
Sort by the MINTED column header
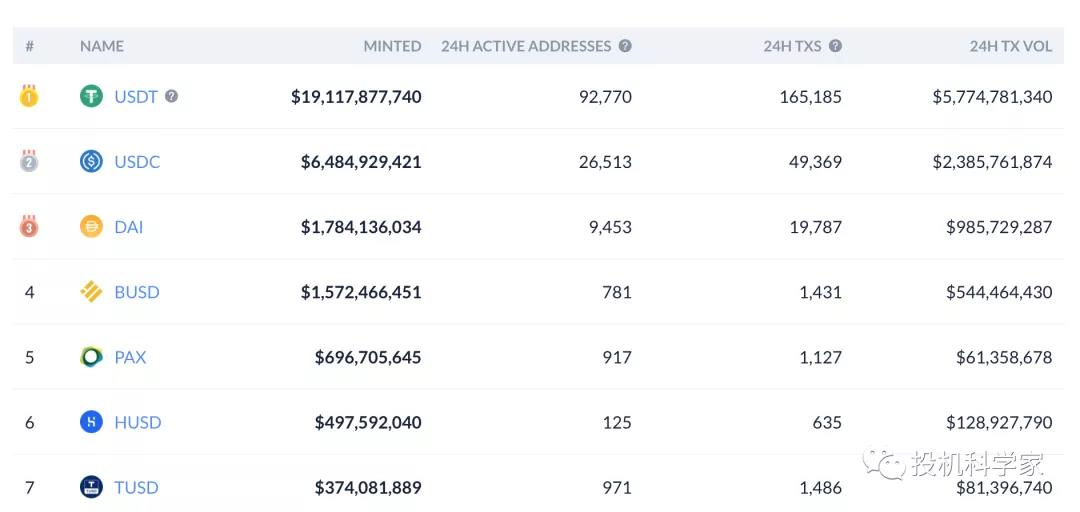pyautogui.click(x=392, y=46)
